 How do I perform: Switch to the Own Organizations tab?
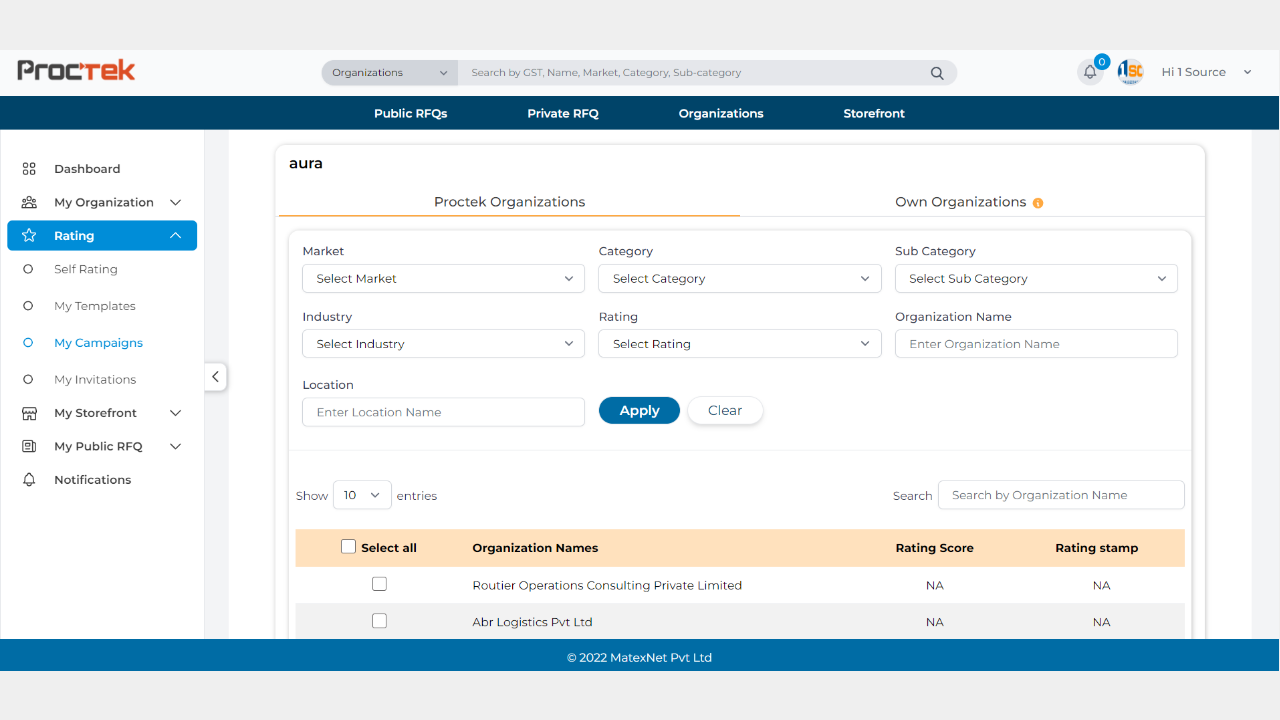tap(960, 202)
